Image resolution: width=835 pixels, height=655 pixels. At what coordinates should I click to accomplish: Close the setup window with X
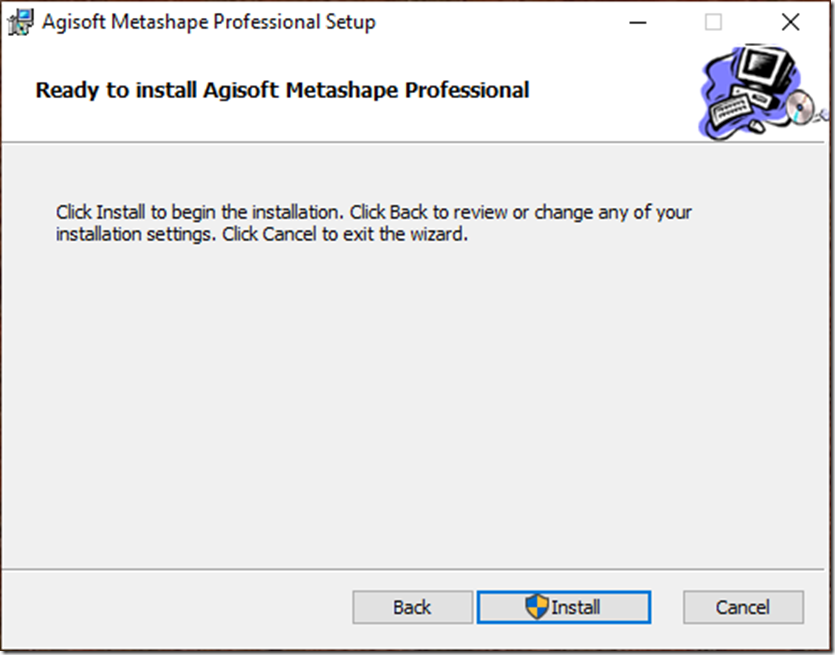click(790, 22)
